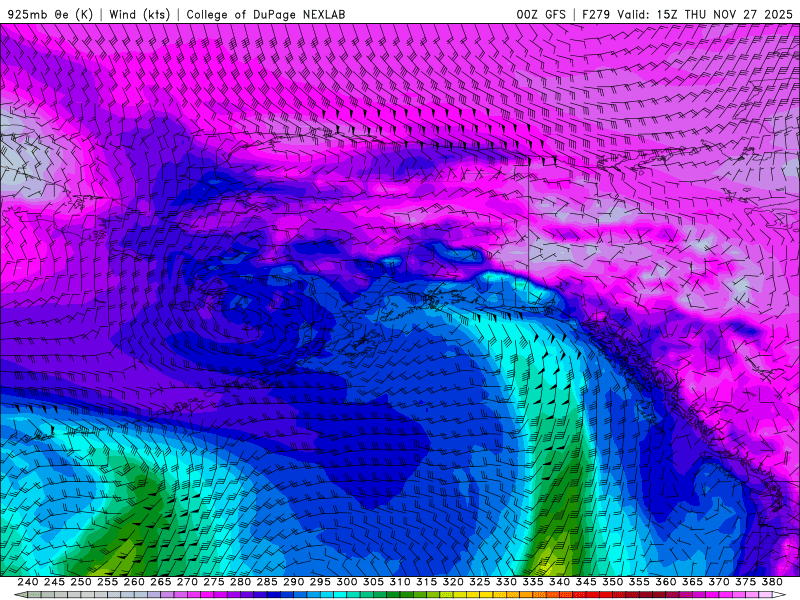
Task: Select the 290 scale label
Action: 293,582
